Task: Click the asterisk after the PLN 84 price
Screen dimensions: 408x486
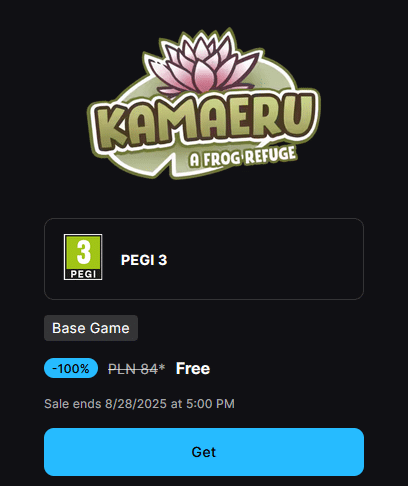Action: click(162, 367)
